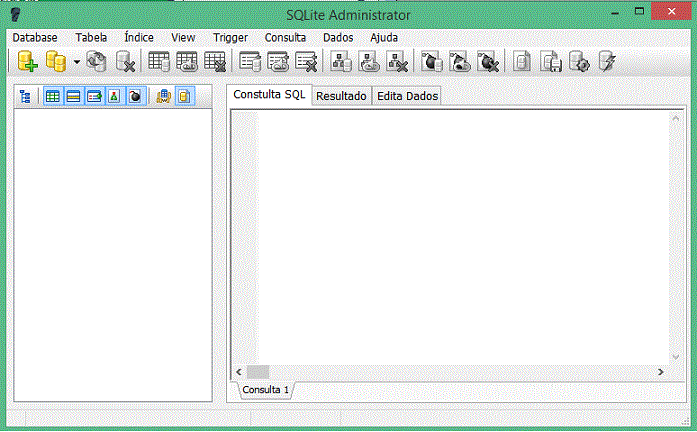Expand the open database dropdown arrow

pyautogui.click(x=76, y=62)
